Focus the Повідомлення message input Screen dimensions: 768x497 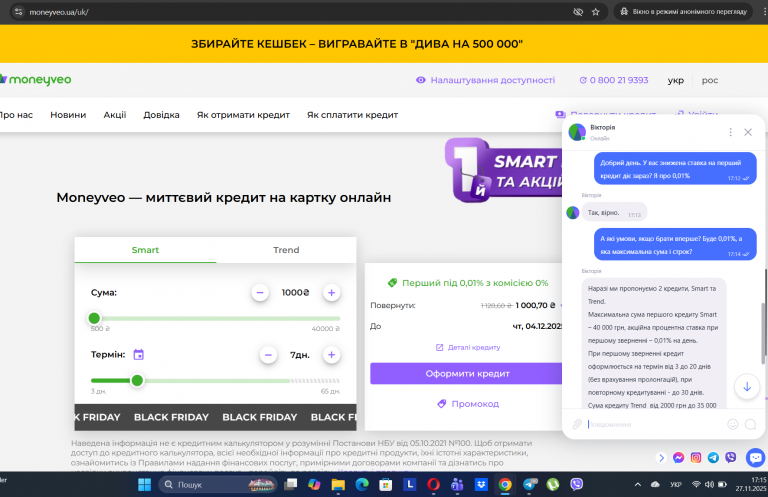654,425
